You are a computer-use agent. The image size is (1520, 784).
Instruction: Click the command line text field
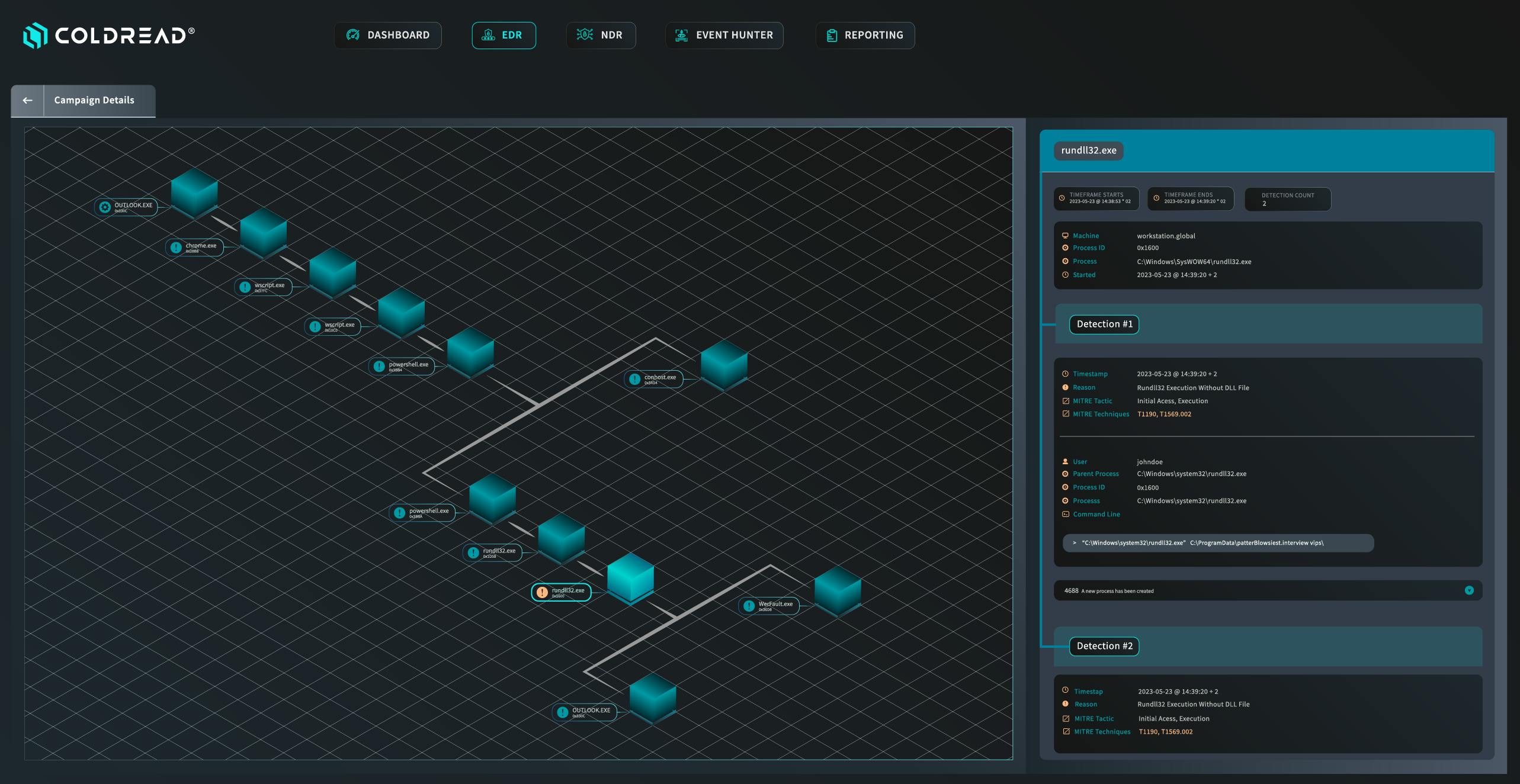tap(1218, 543)
